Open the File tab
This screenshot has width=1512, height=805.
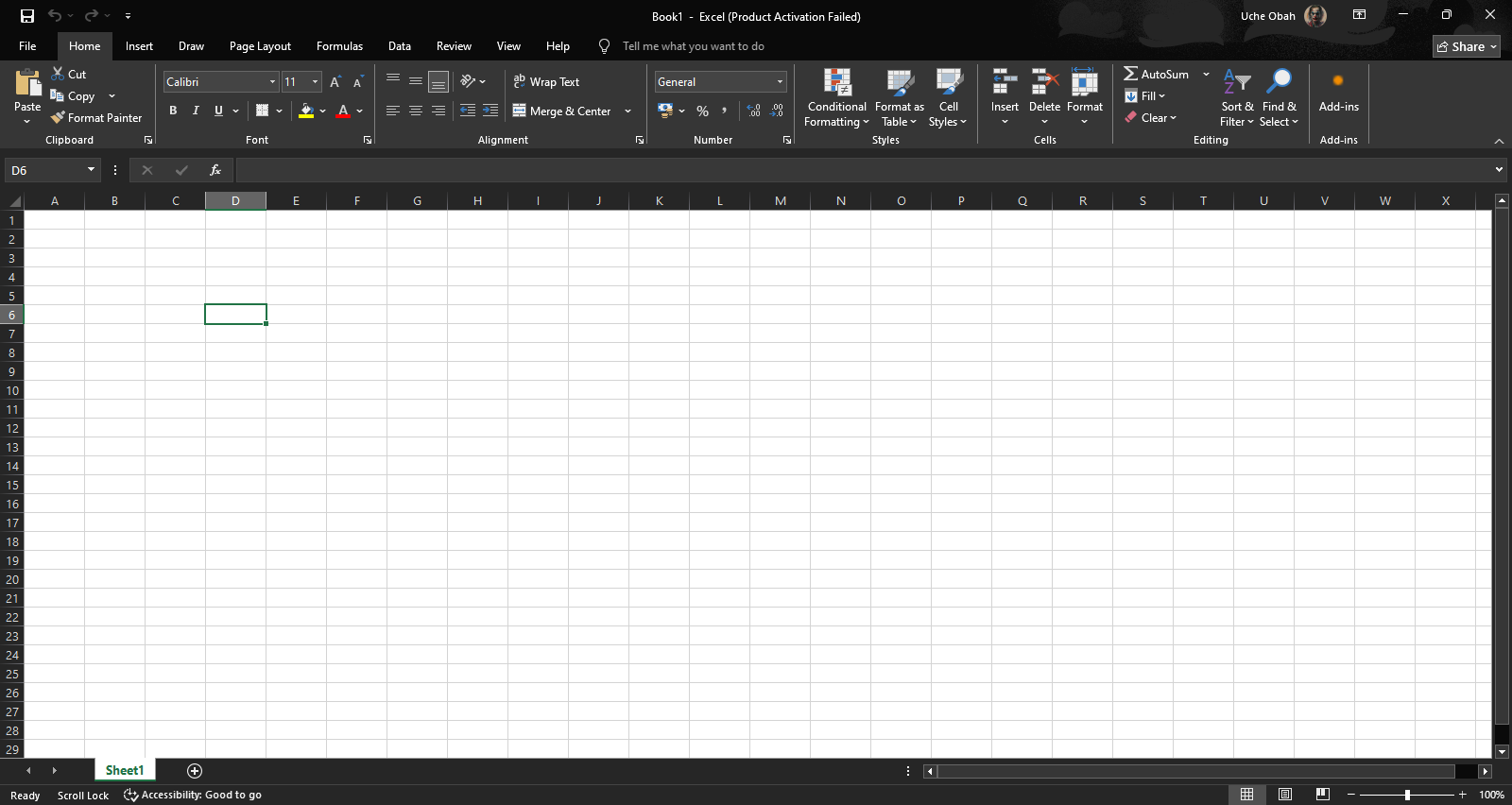27,46
